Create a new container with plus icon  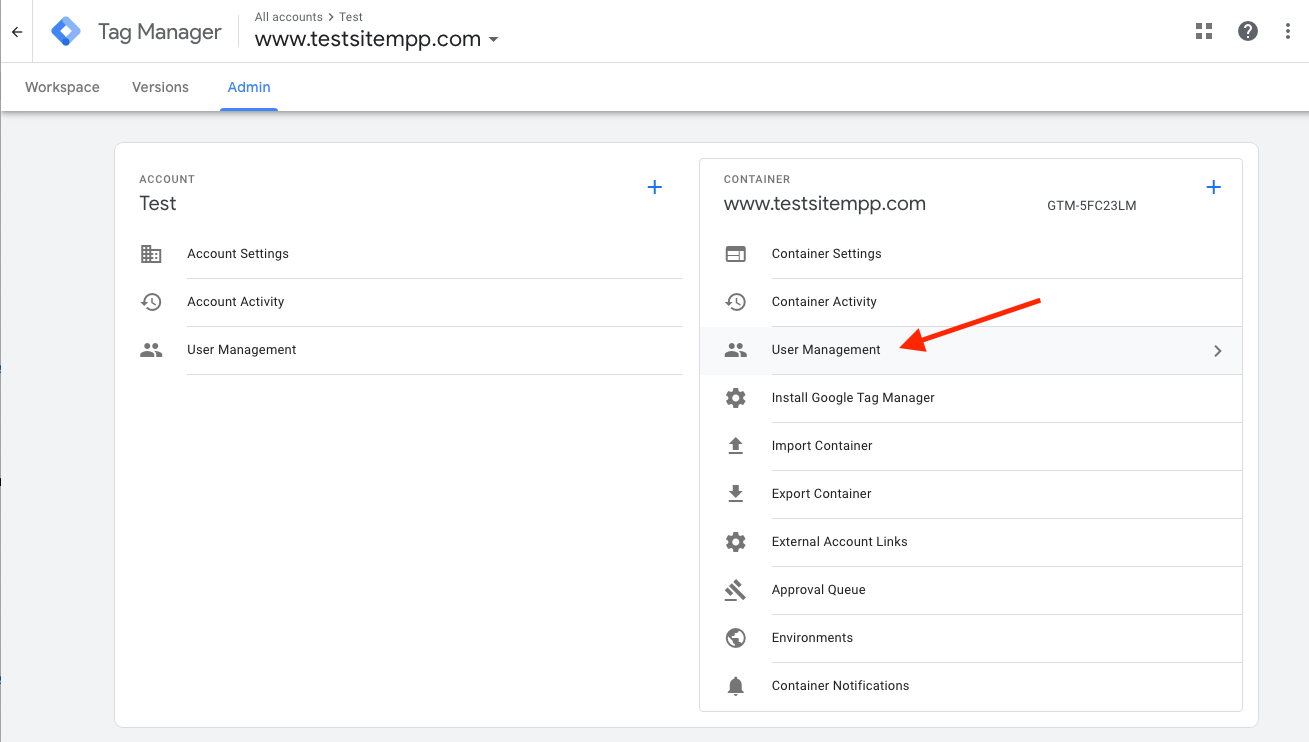coord(1213,187)
